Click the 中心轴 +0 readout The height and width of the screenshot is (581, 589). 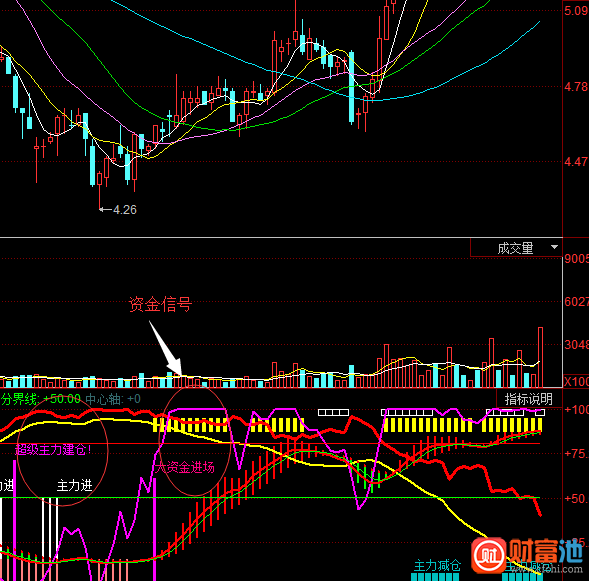(113, 399)
